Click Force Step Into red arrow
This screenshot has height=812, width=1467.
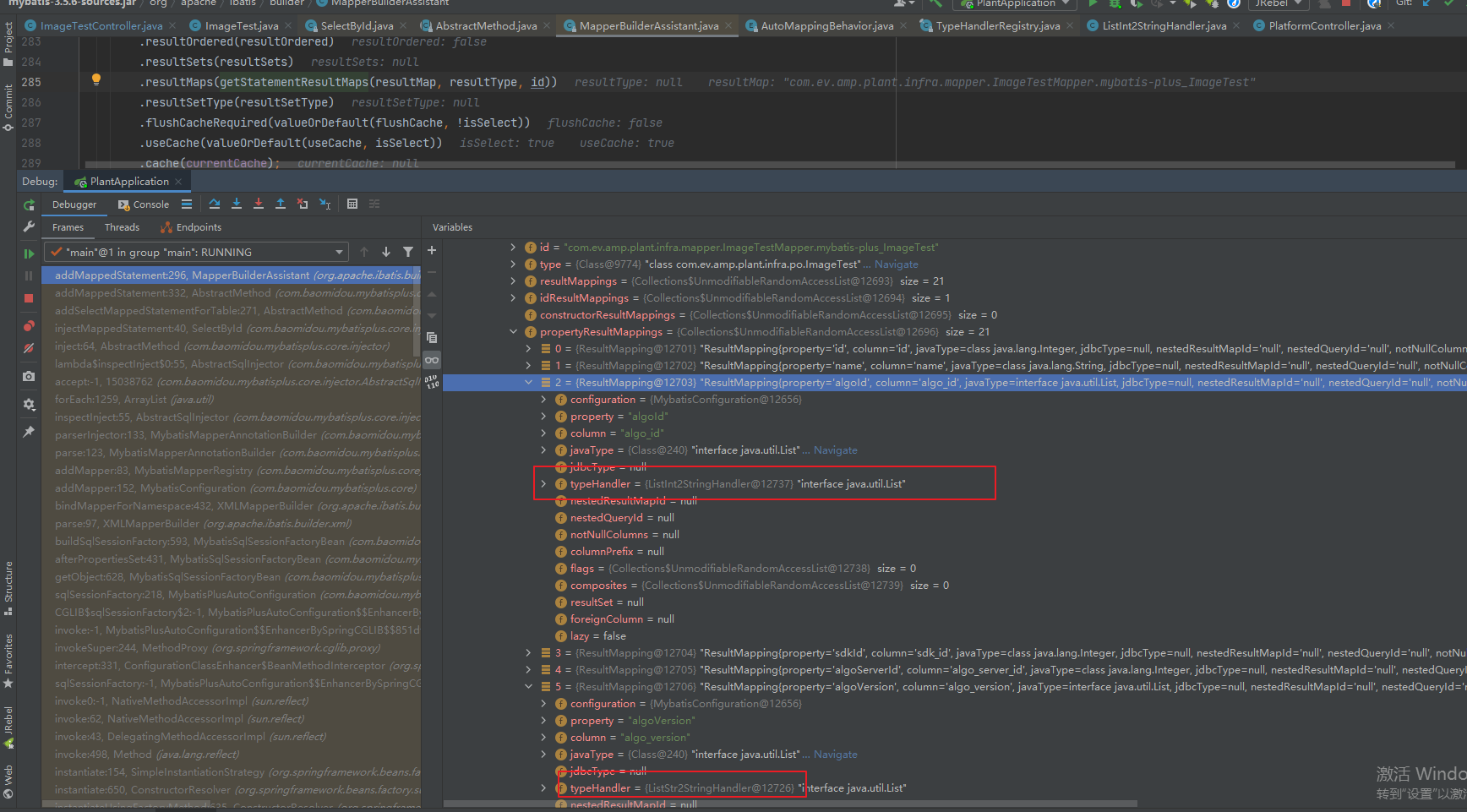point(259,204)
